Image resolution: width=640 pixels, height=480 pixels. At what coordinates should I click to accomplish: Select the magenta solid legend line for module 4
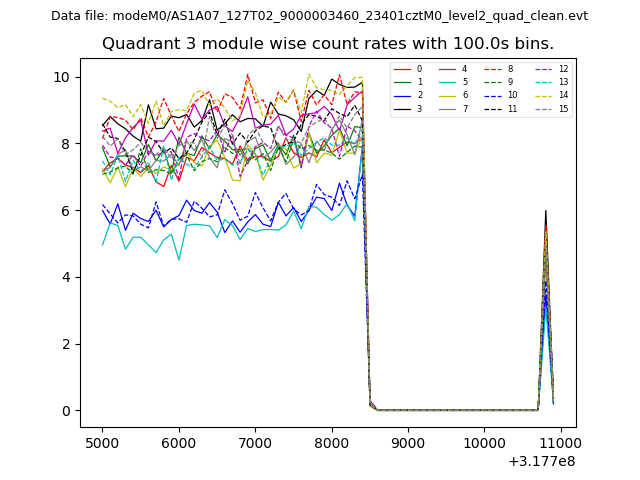[447, 69]
